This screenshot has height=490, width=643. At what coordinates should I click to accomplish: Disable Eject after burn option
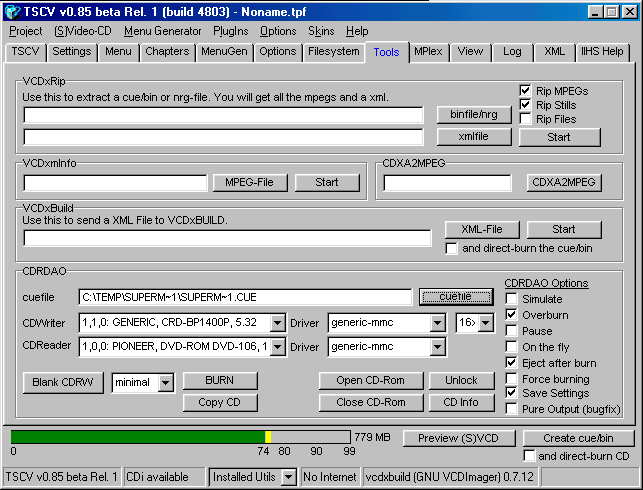click(512, 363)
